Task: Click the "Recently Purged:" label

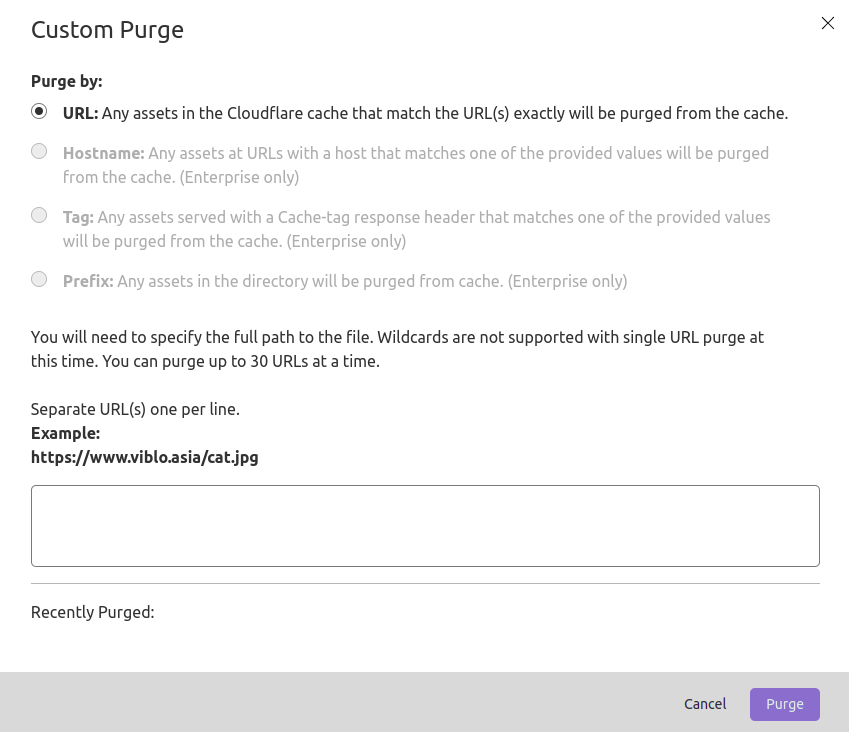Action: pyautogui.click(x=93, y=612)
